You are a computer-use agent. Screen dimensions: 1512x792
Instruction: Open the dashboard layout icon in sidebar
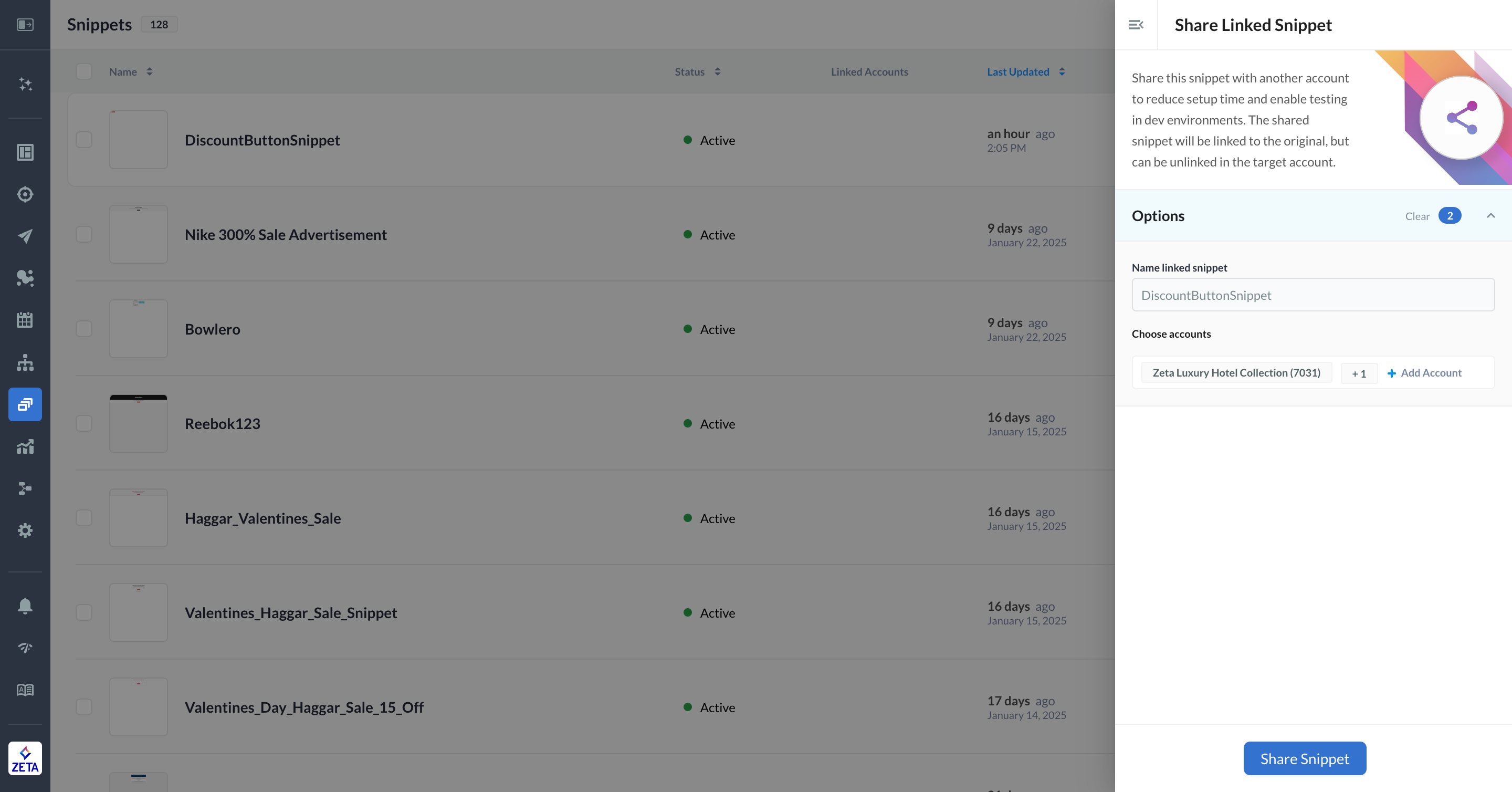25,152
